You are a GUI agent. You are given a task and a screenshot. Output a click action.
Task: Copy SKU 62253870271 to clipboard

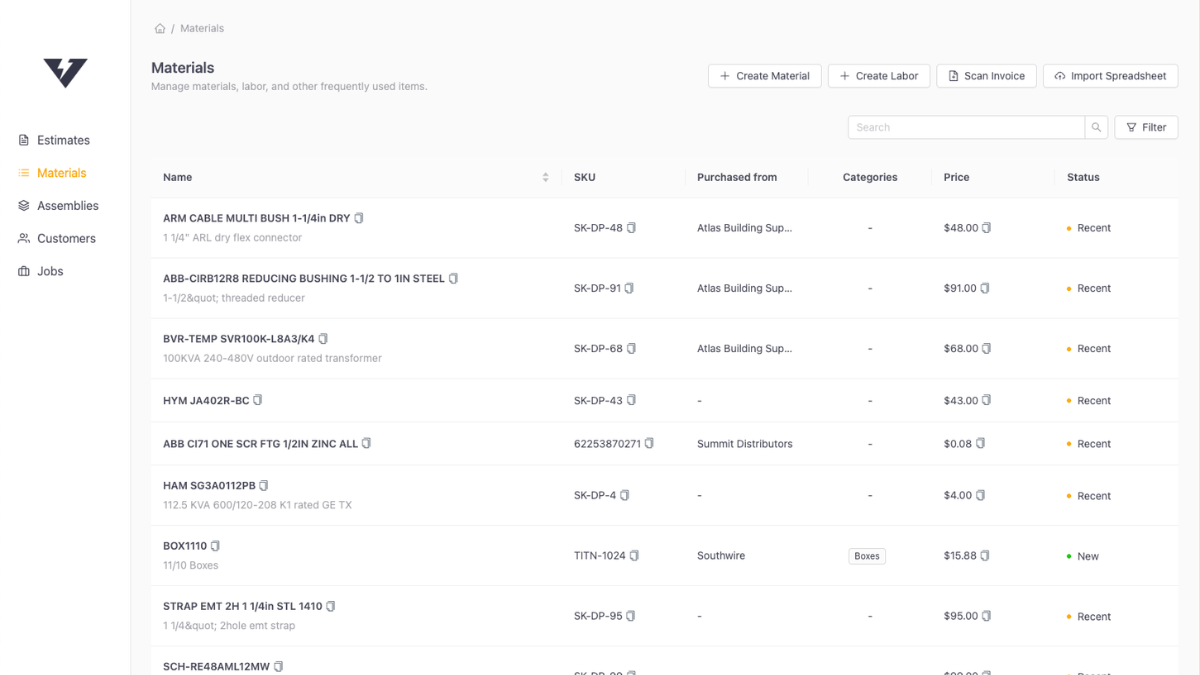point(649,444)
